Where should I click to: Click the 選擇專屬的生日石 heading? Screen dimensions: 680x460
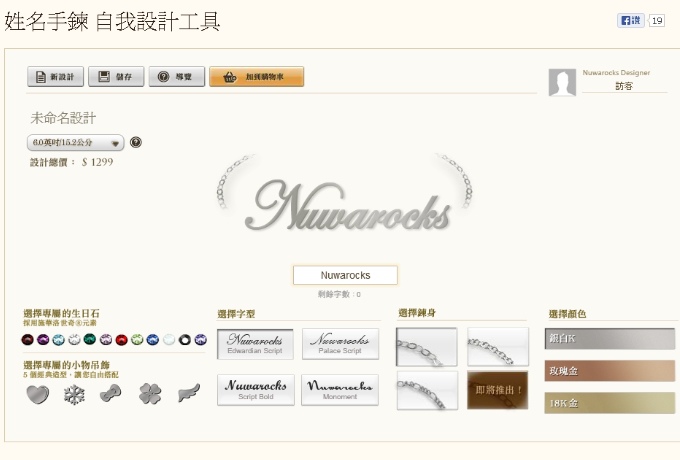61,313
